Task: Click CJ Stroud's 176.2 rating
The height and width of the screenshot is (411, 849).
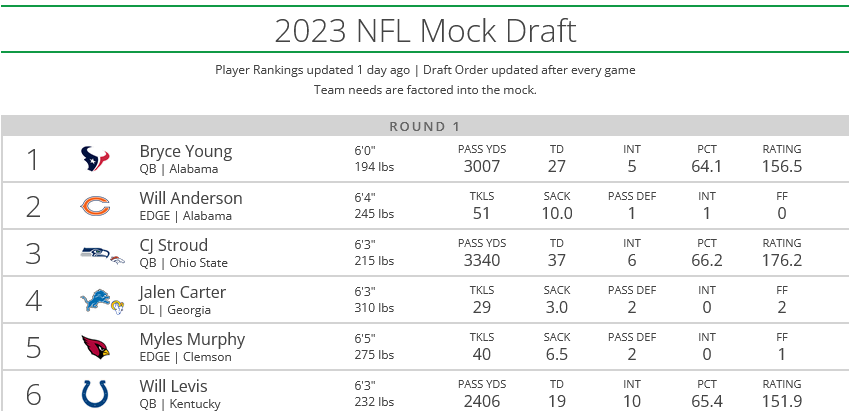Action: [x=782, y=260]
